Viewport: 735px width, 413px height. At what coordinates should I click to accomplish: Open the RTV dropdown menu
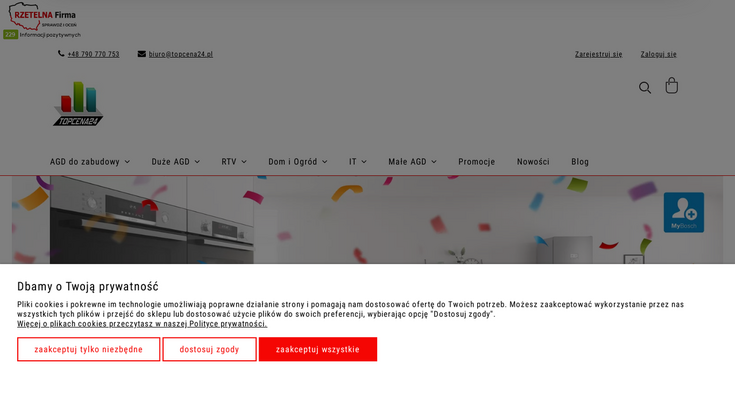tap(234, 162)
